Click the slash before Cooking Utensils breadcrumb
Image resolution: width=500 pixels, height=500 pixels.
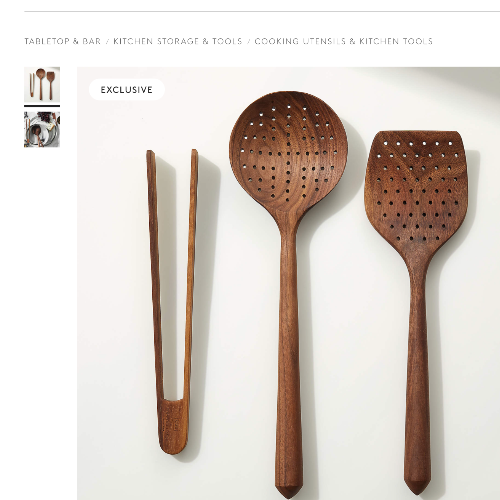click(249, 41)
